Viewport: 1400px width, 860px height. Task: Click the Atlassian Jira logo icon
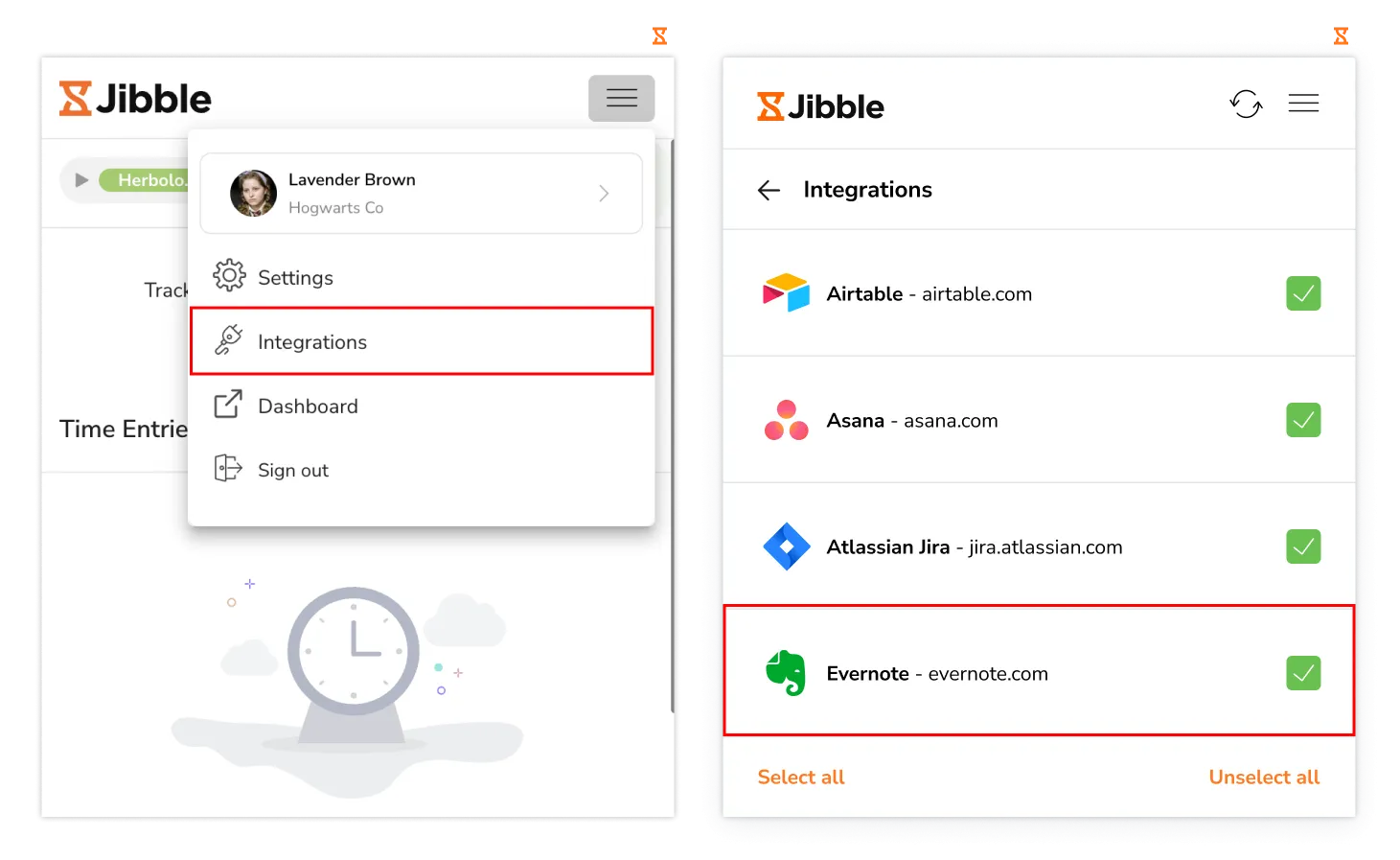coord(787,546)
